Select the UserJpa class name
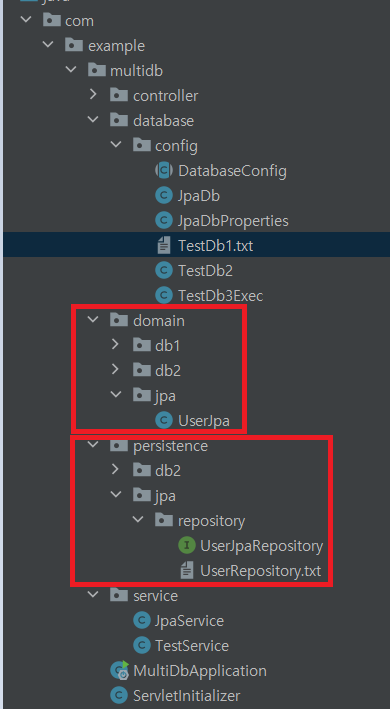 204,421
